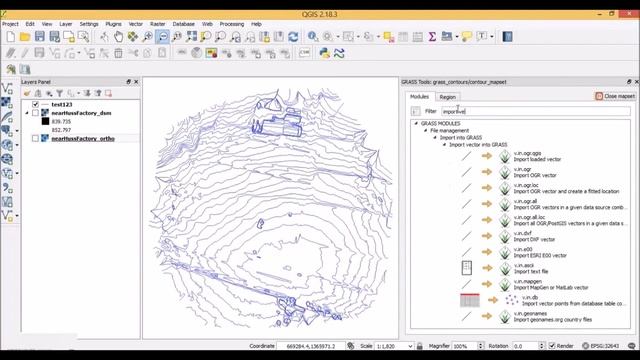Toggle the scale lock icon
This screenshot has width=640, height=360.
420,346
